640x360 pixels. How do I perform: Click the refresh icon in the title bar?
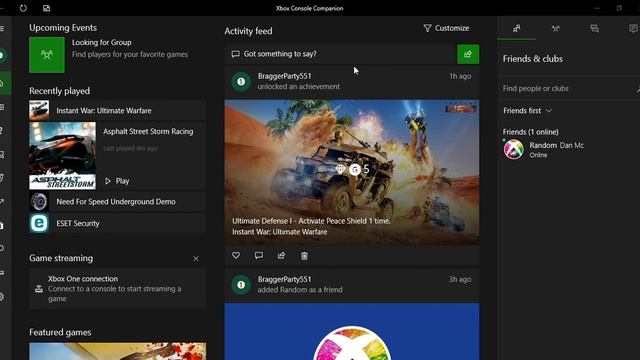click(x=23, y=8)
